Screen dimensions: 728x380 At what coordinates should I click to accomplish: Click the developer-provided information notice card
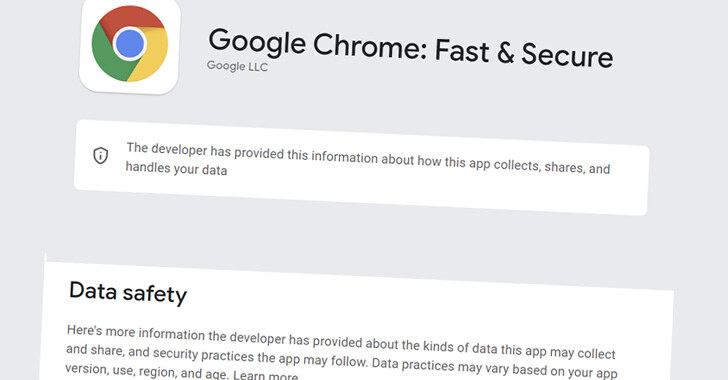pyautogui.click(x=361, y=168)
